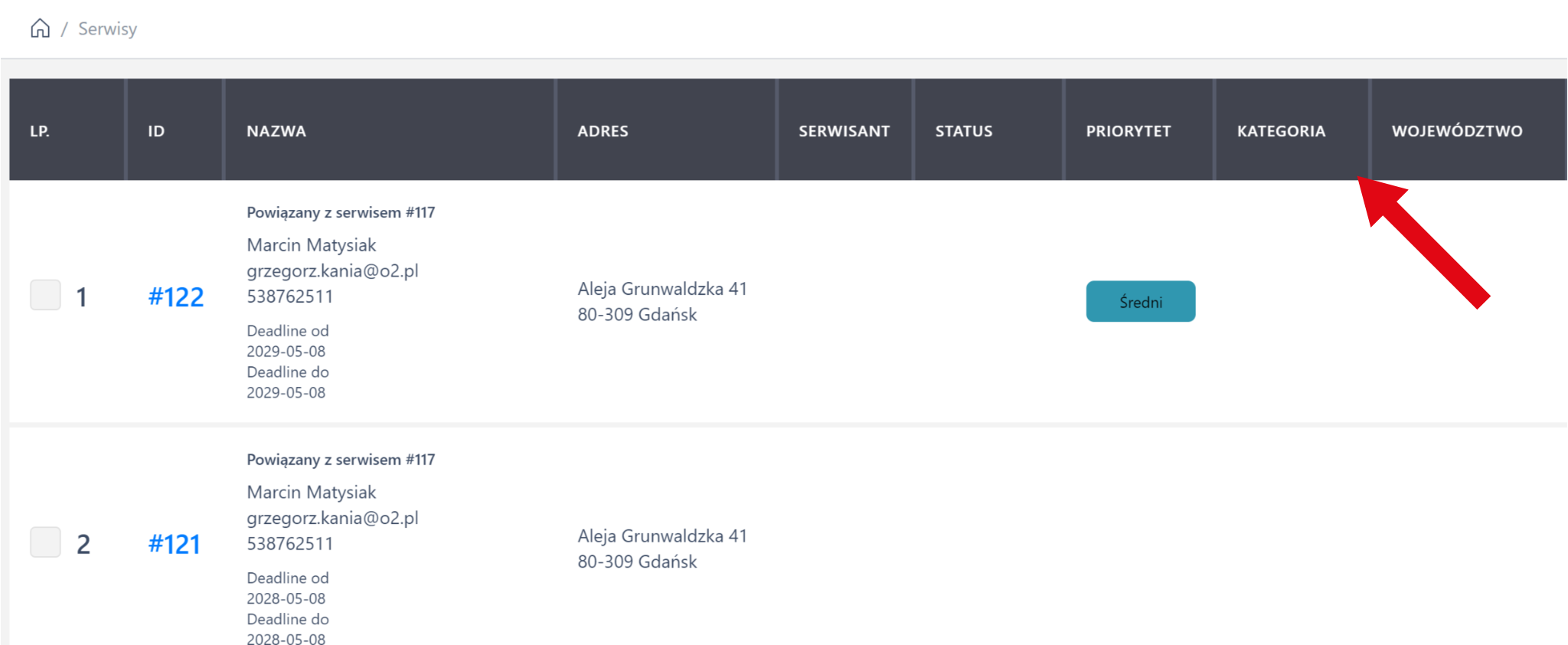Image resolution: width=1568 pixels, height=645 pixels.
Task: Click the home icon in the breadcrumb
Action: point(40,28)
